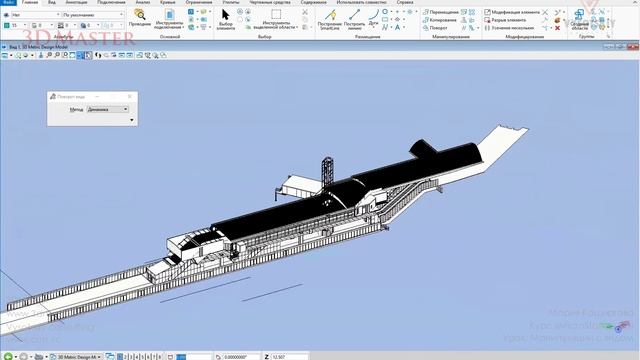
Task: Switch to the Справка ribbon tab
Action: coord(404,2)
